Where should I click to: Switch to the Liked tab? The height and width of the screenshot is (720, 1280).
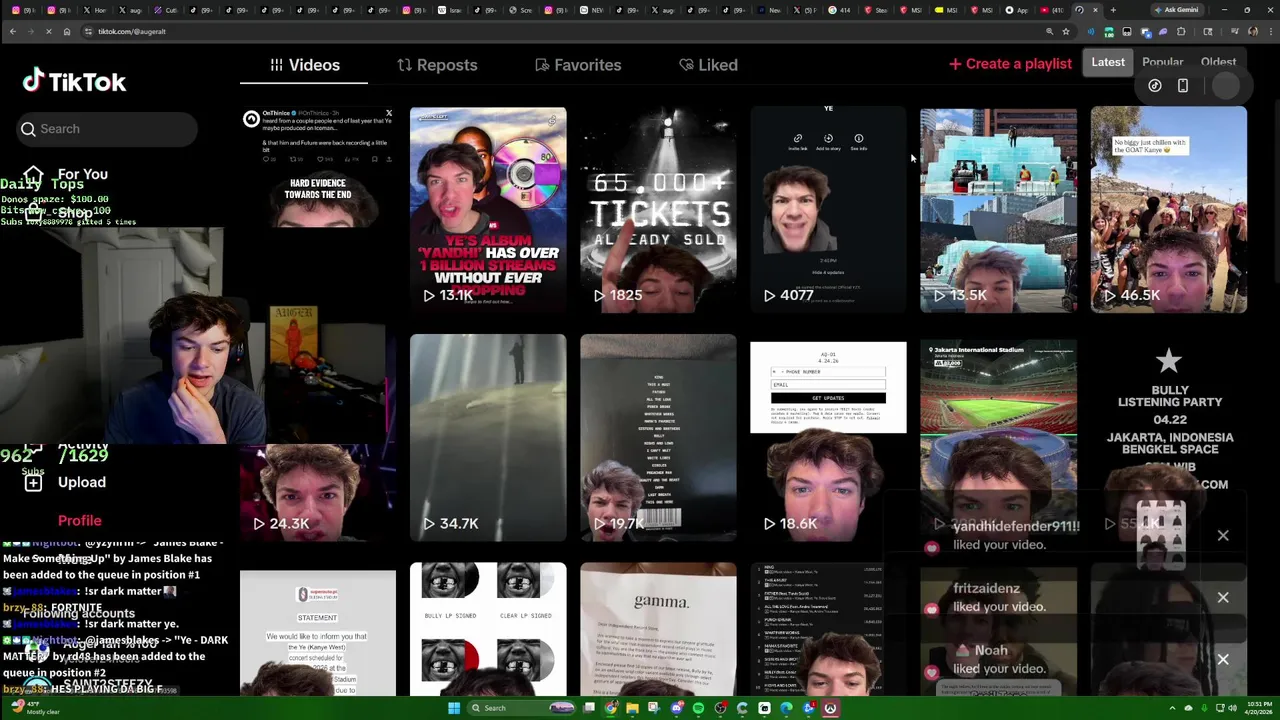click(x=708, y=65)
